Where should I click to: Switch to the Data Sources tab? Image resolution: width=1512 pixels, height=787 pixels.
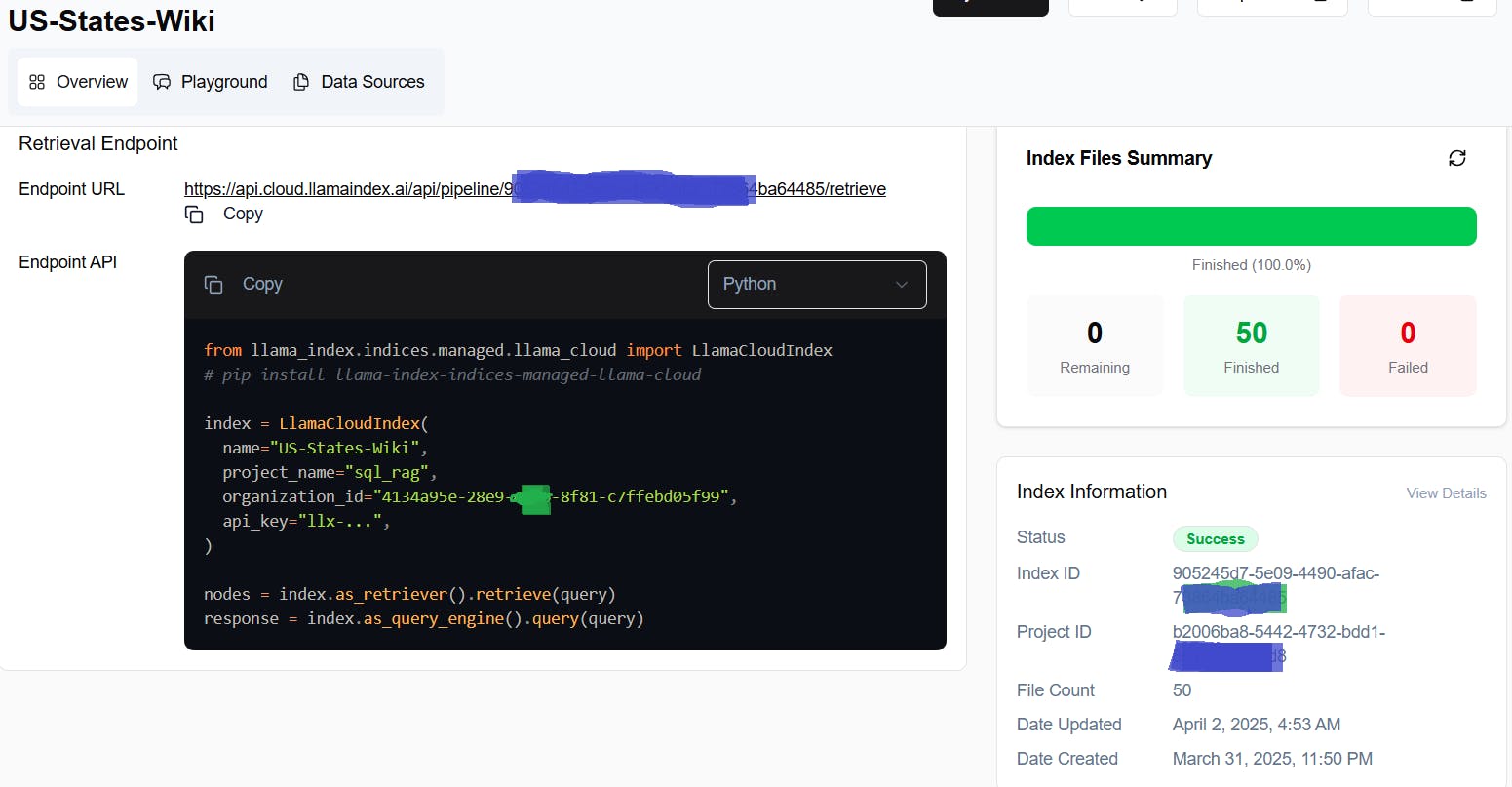pos(359,82)
